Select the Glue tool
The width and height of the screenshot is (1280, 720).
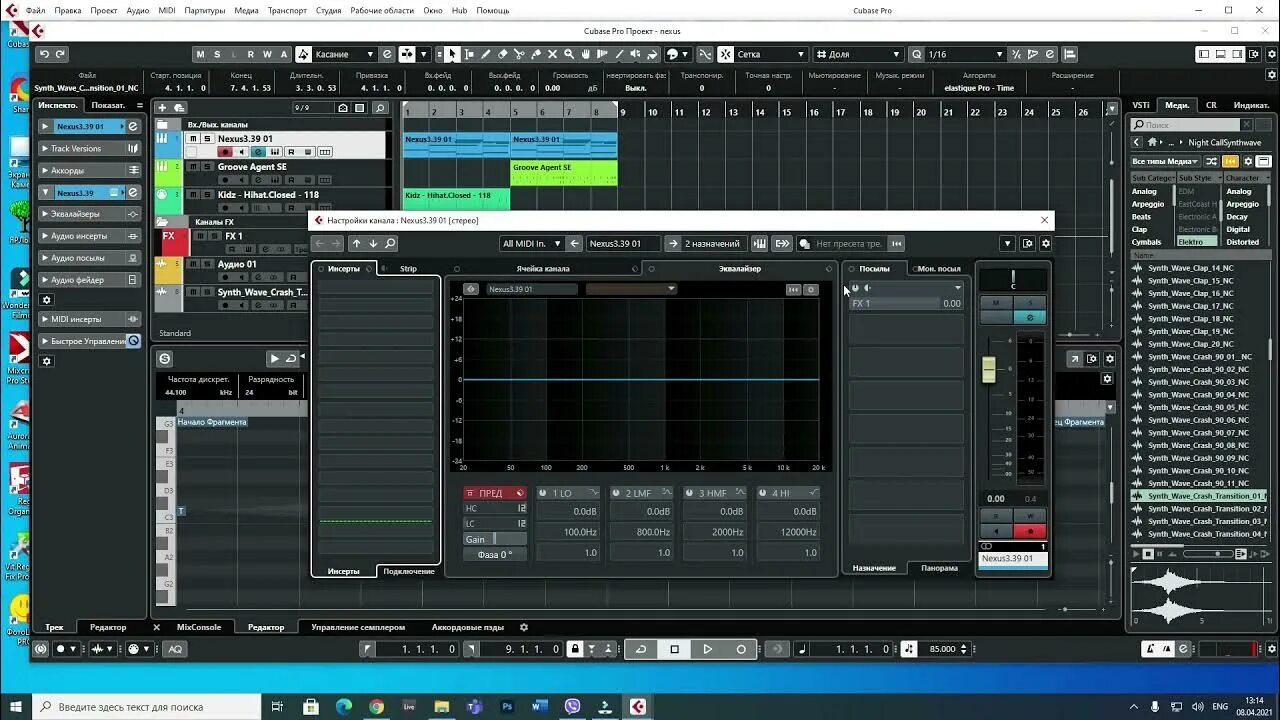pyautogui.click(x=537, y=54)
